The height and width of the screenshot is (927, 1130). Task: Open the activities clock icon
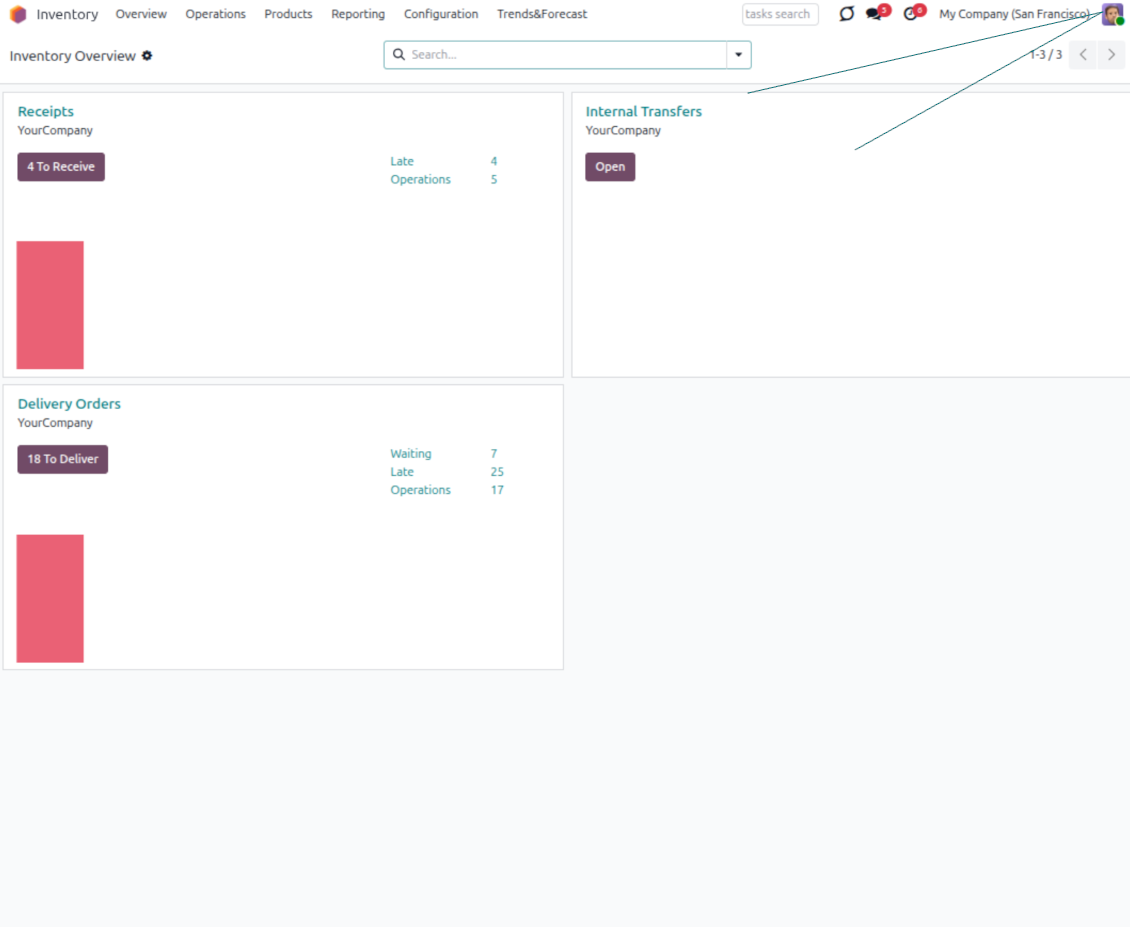click(x=911, y=14)
